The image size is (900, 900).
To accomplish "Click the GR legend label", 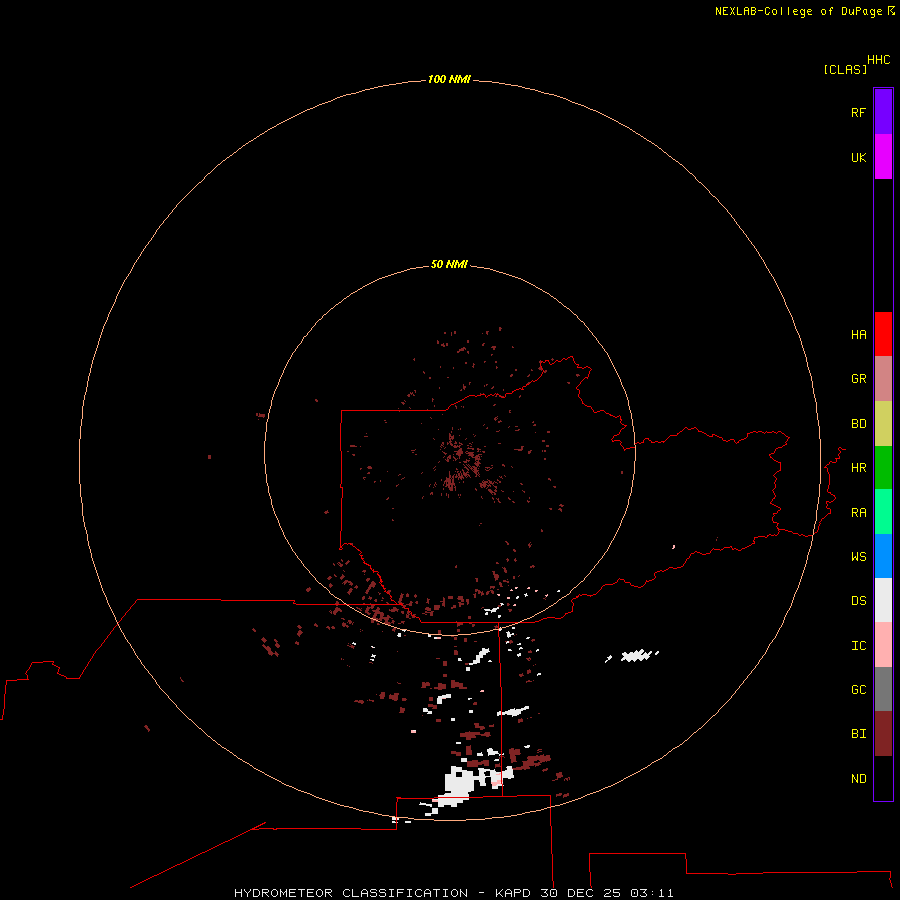I will pyautogui.click(x=858, y=379).
